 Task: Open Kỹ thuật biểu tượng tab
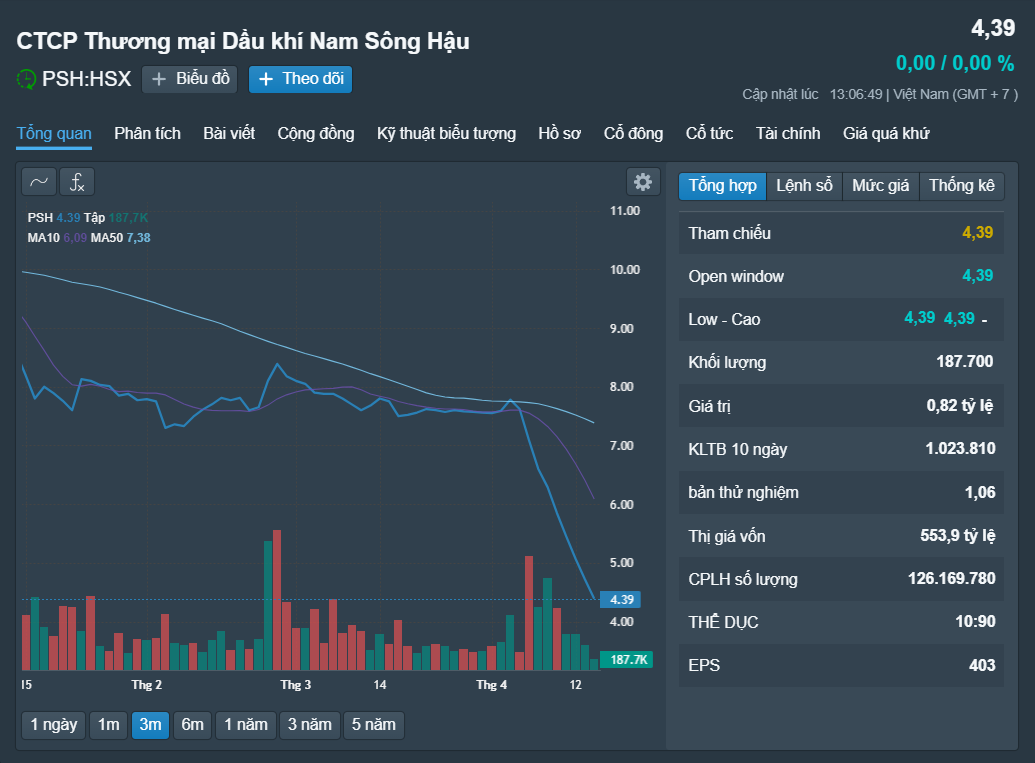point(446,133)
